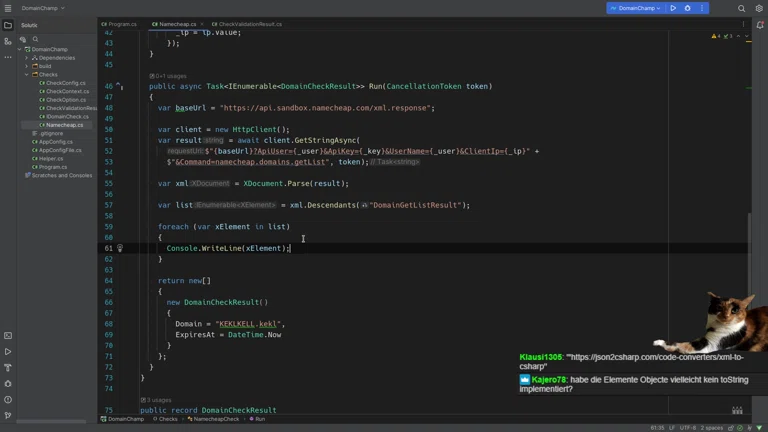Open editor tabs options menu
Viewport: 768px width, 432px height.
coord(743,24)
